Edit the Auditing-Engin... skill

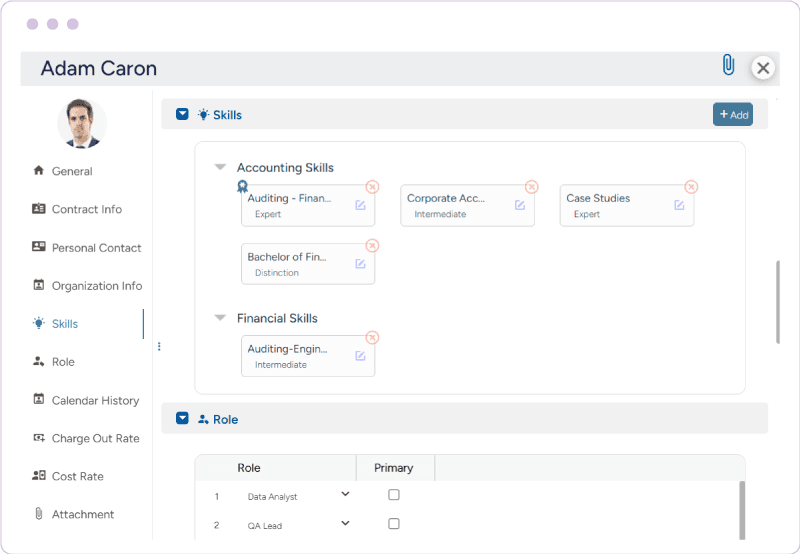tap(360, 356)
